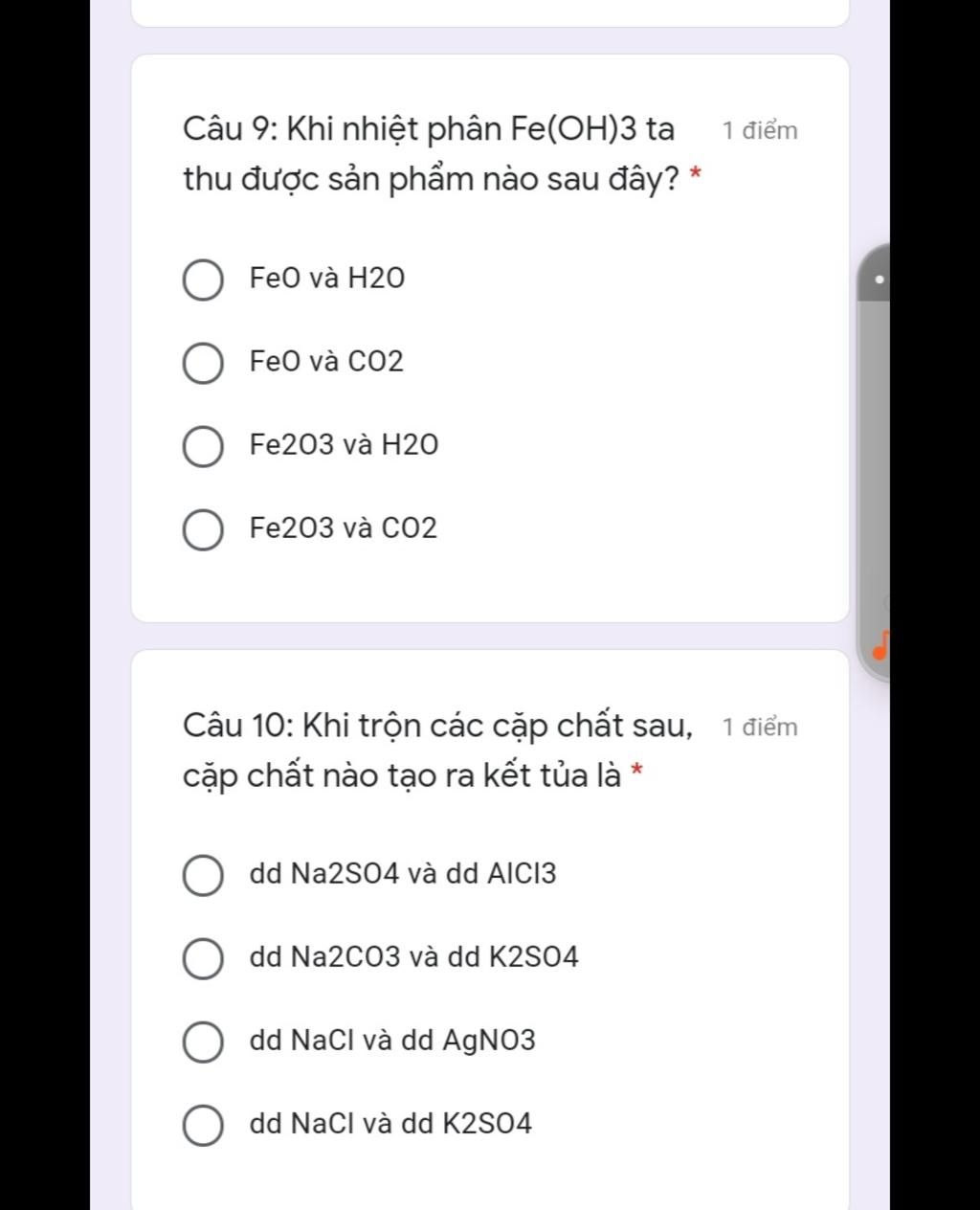The width and height of the screenshot is (980, 1210).
Task: Click empty area below Fe2O3 và CO2 option
Action: coord(490,587)
